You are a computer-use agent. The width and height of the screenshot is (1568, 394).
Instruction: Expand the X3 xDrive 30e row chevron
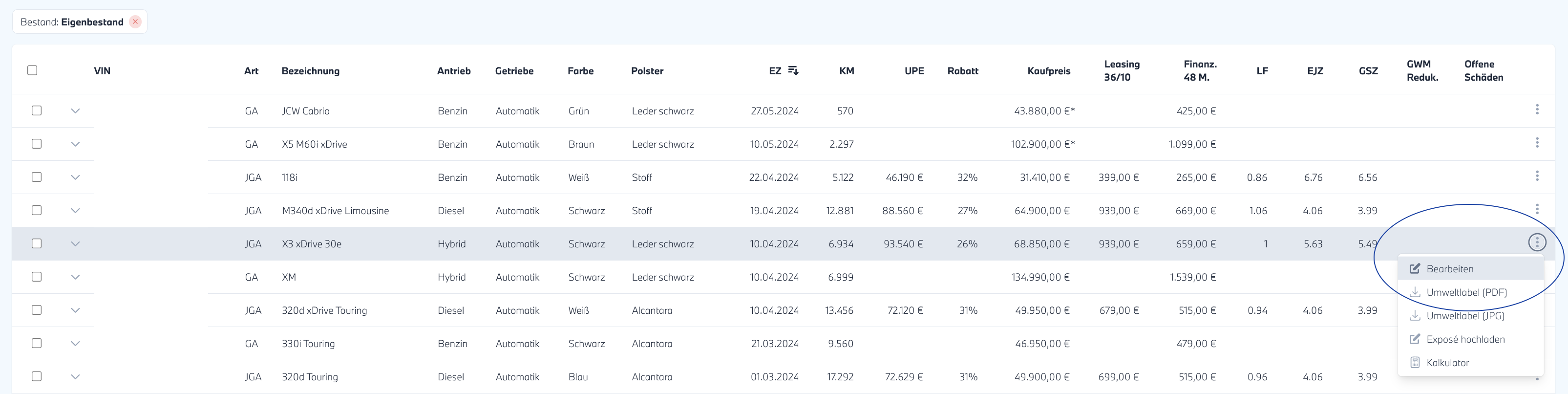tap(76, 243)
